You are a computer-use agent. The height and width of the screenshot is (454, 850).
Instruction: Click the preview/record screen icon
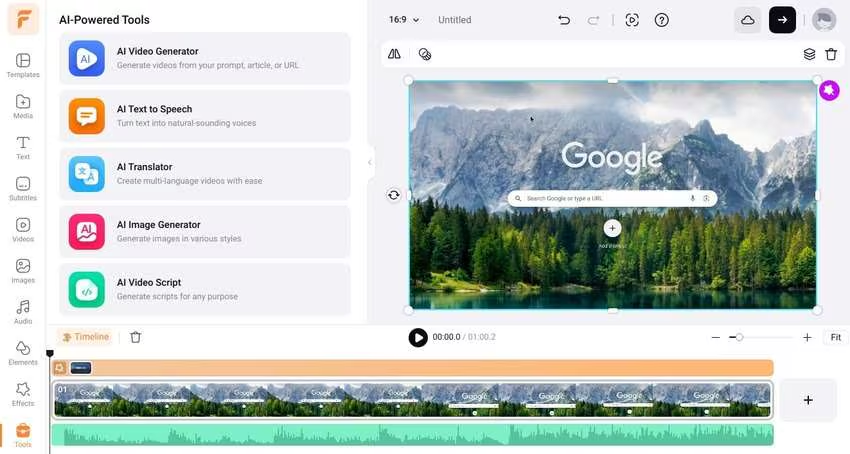(x=632, y=20)
